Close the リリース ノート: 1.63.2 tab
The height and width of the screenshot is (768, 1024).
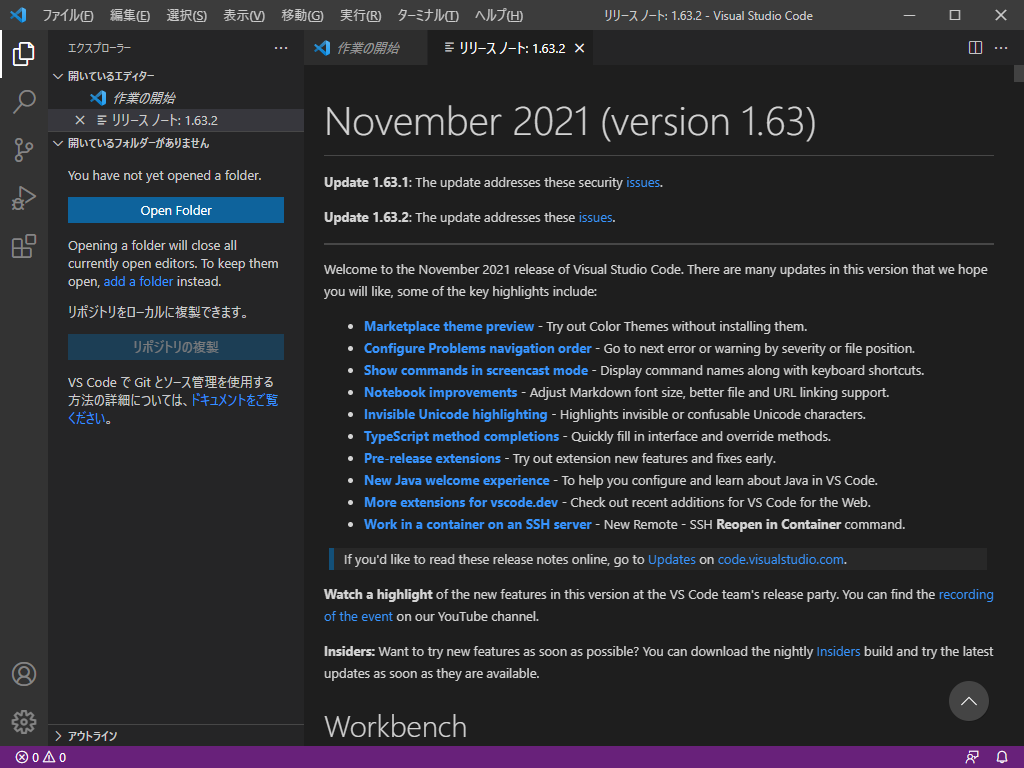[x=579, y=48]
